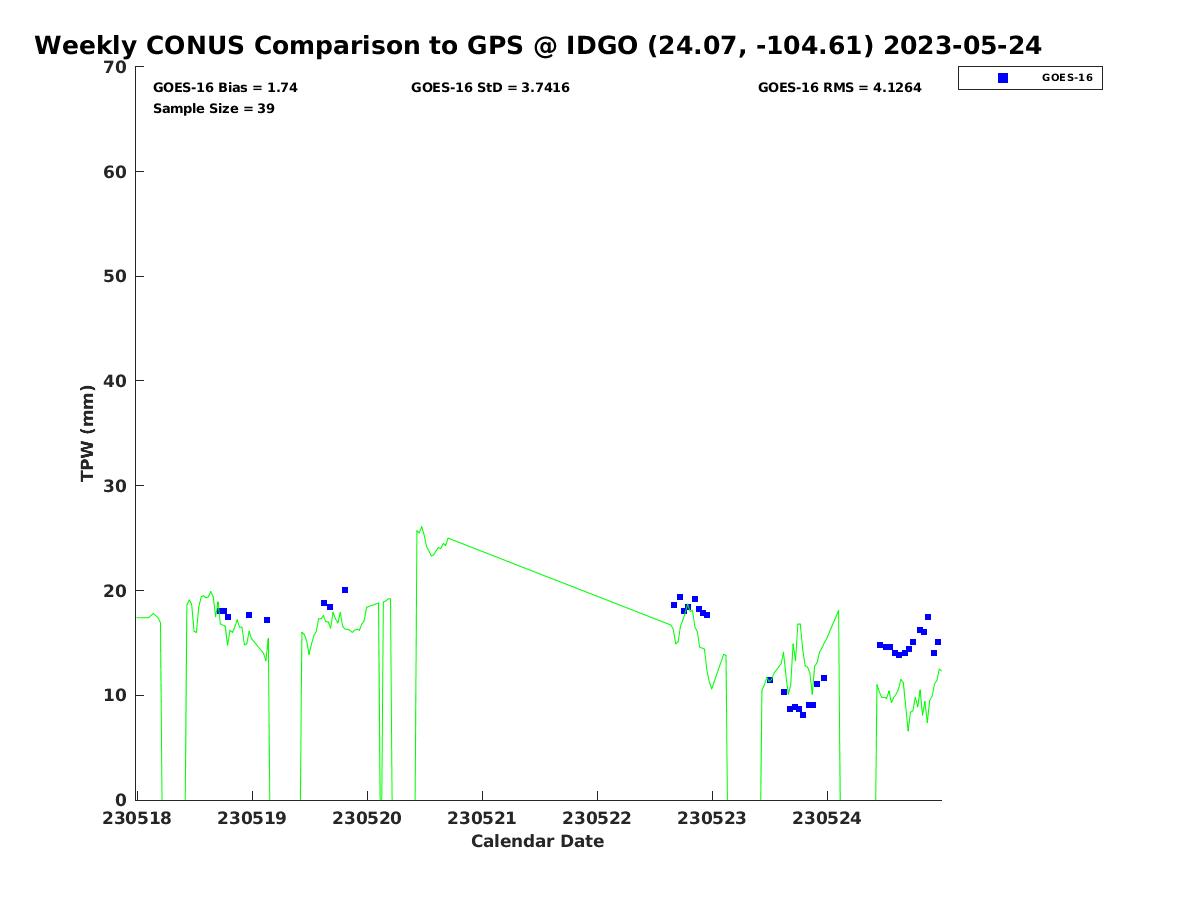Click the 40 tick on the y-axis
Image resolution: width=1200 pixels, height=900 pixels.
click(116, 381)
